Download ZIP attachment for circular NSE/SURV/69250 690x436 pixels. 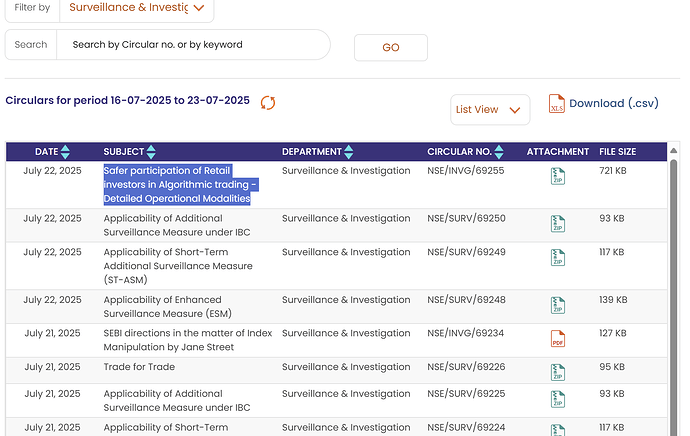pos(557,224)
